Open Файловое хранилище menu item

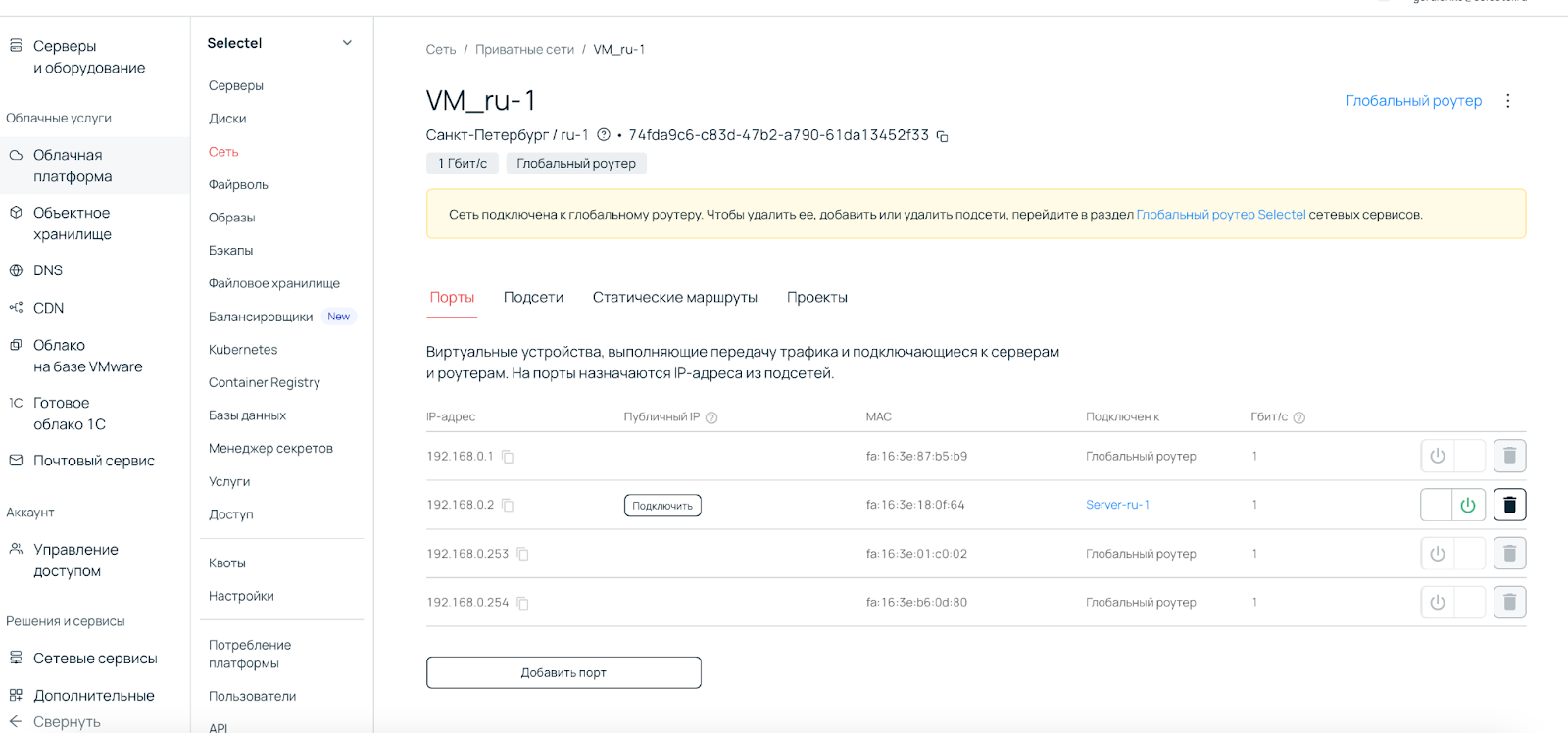click(x=274, y=283)
